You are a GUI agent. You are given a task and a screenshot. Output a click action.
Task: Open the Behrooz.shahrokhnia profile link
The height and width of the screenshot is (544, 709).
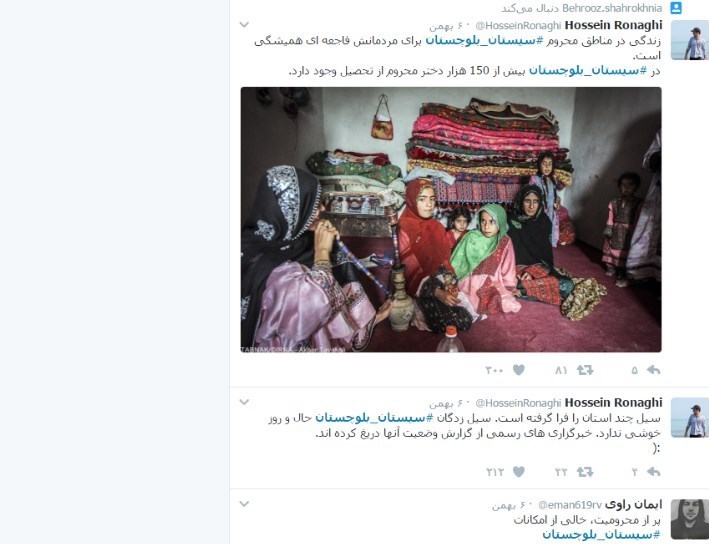612,8
